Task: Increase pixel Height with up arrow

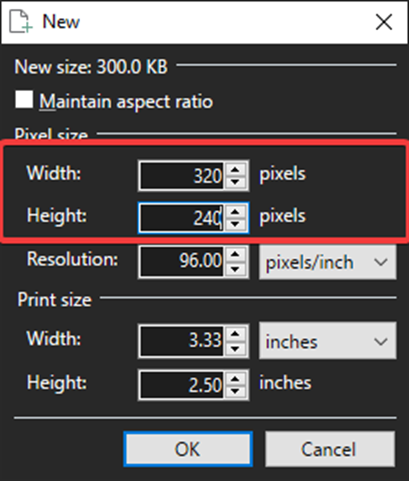Action: tap(236, 212)
